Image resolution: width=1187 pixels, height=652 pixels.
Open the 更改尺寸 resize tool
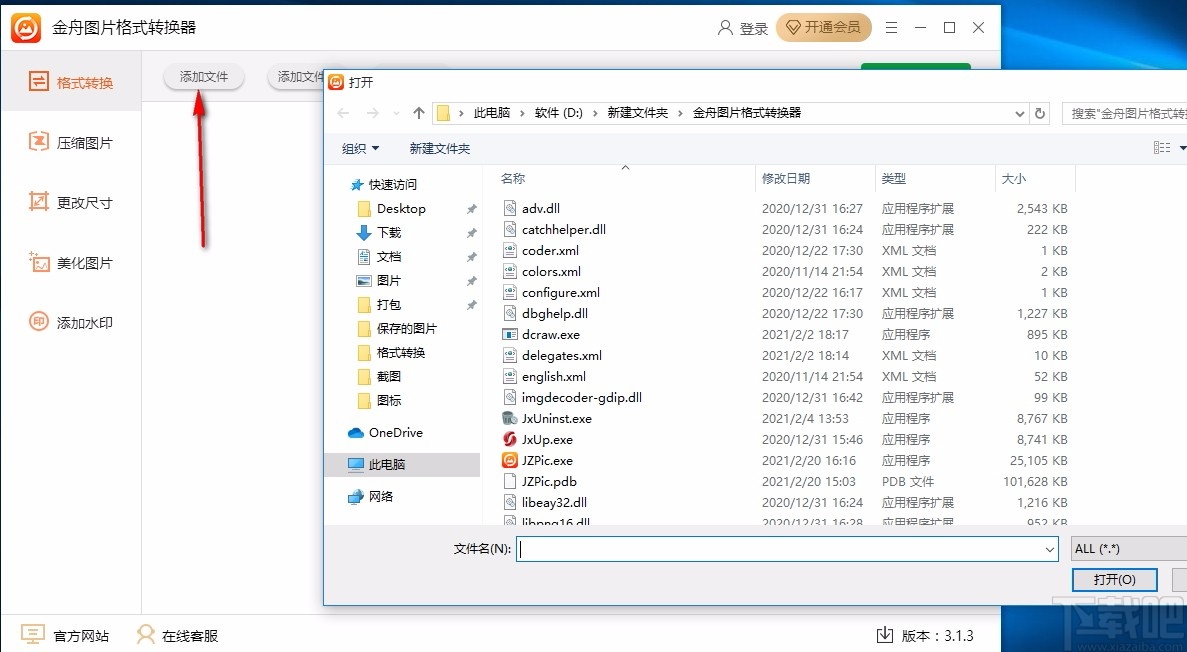(x=71, y=202)
